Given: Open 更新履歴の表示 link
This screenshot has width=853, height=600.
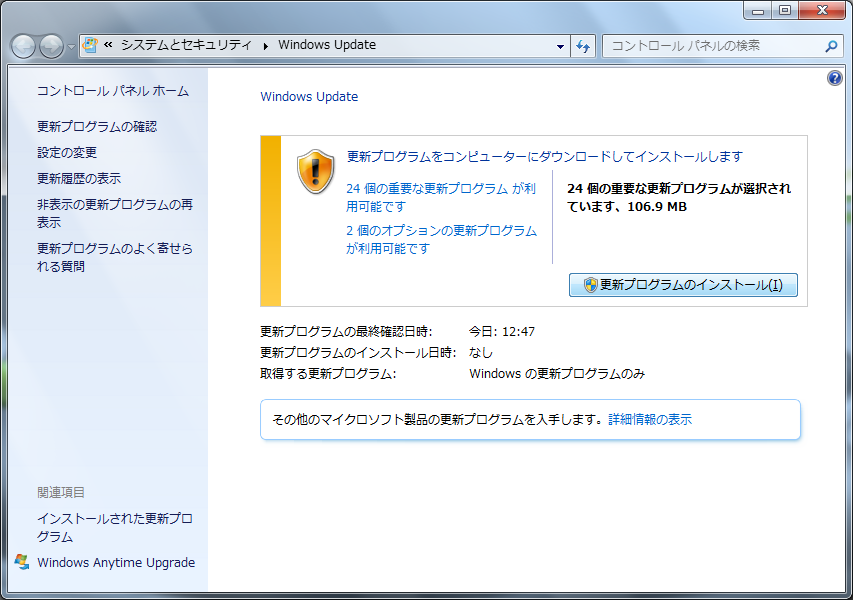Looking at the screenshot, I should [x=79, y=178].
